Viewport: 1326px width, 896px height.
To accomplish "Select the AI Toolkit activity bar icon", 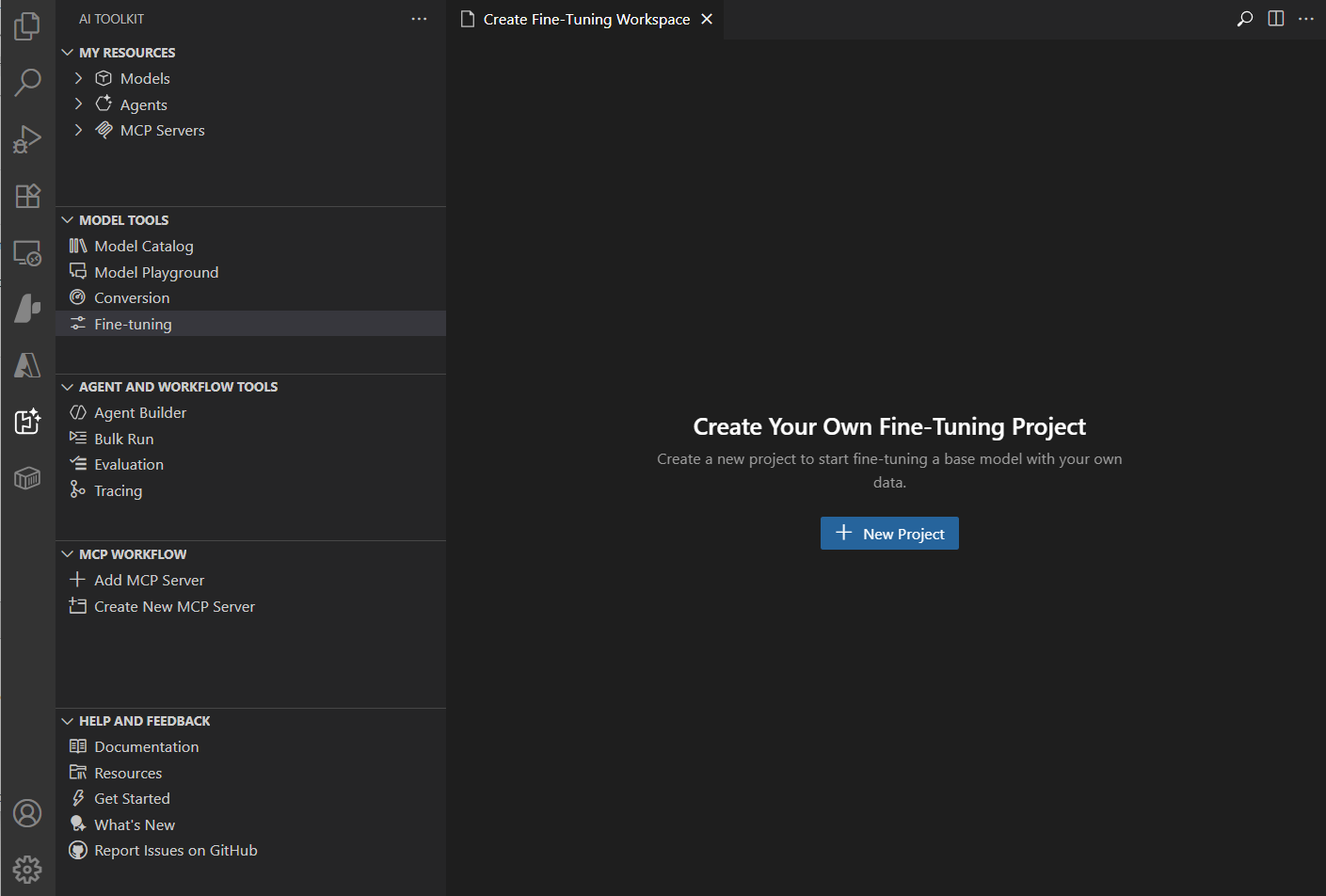I will [27, 422].
